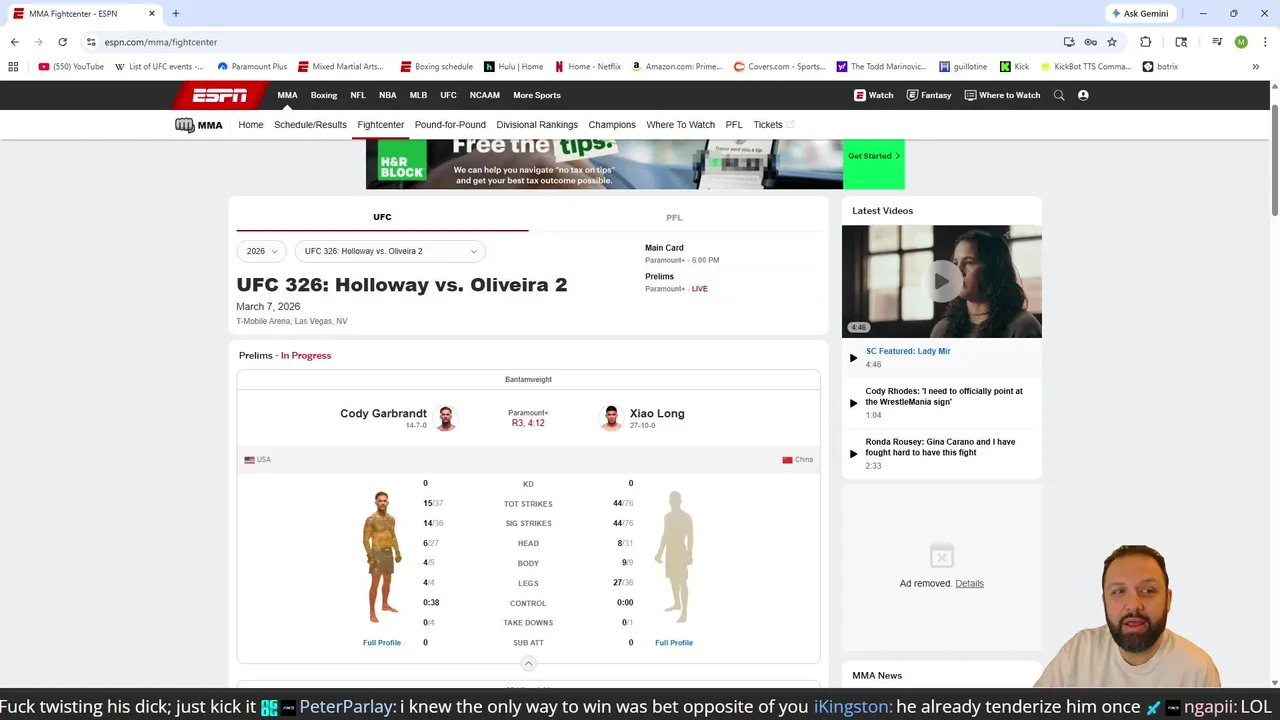1280x720 pixels.
Task: Open Chrome three-dot menu
Action: tap(1265, 42)
